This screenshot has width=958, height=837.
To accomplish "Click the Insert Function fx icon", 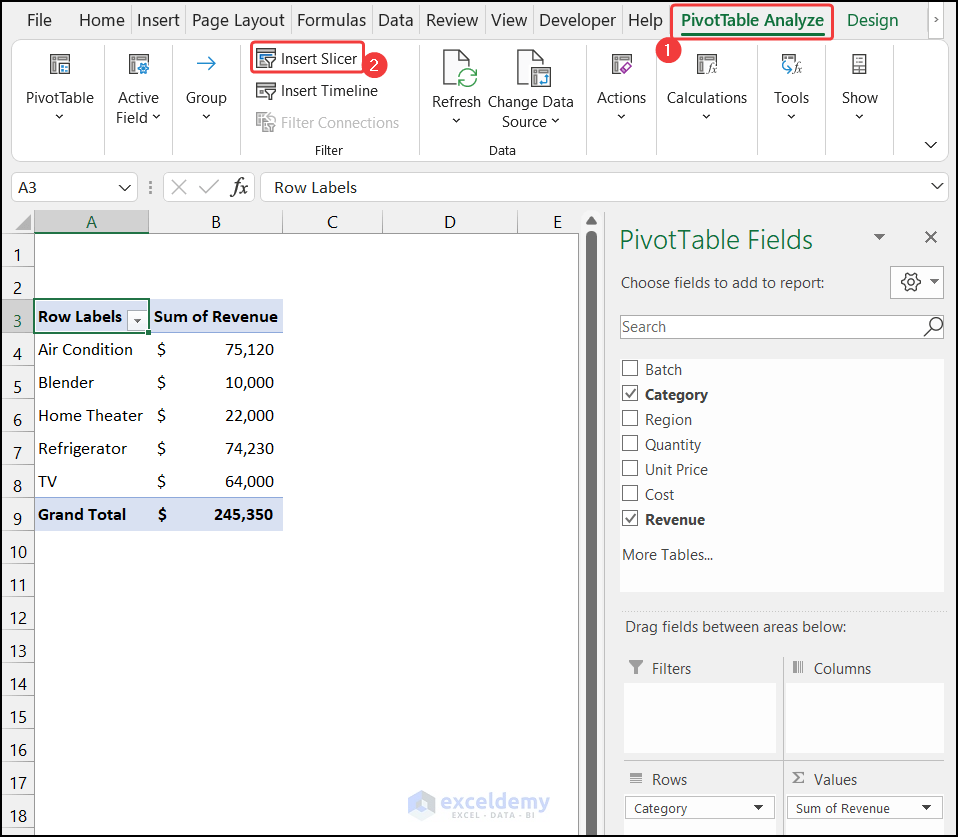I will (x=239, y=187).
